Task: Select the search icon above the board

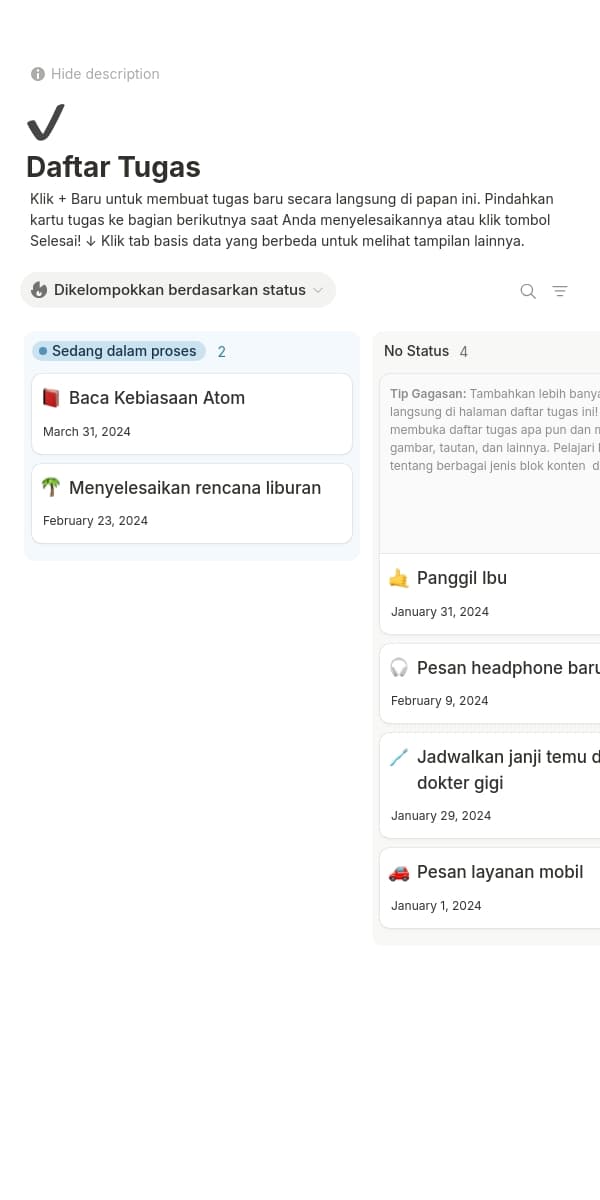Action: coord(527,291)
